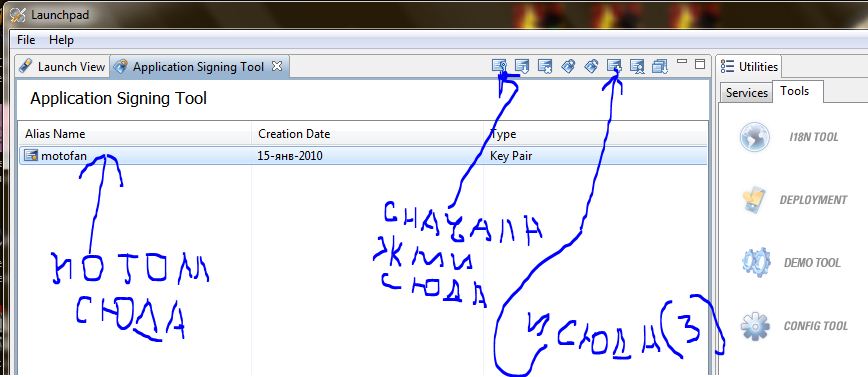Click the delete entry icon with X

545,66
